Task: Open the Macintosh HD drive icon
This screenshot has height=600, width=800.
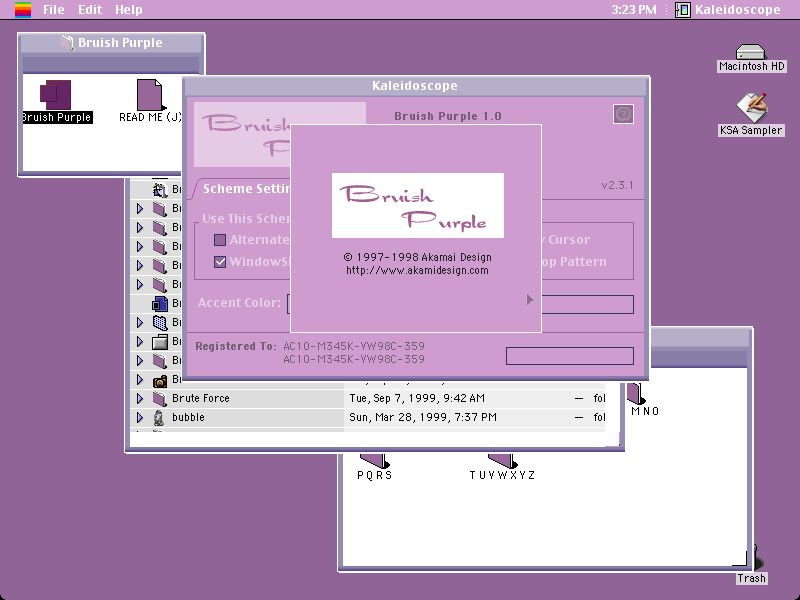Action: click(x=750, y=52)
